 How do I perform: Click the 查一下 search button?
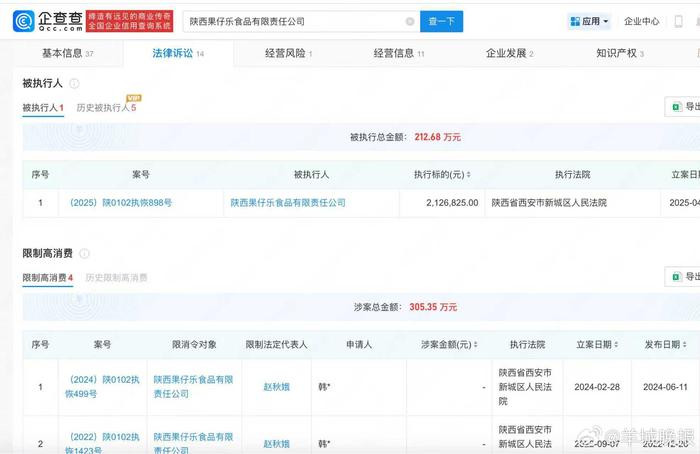pyautogui.click(x=442, y=21)
